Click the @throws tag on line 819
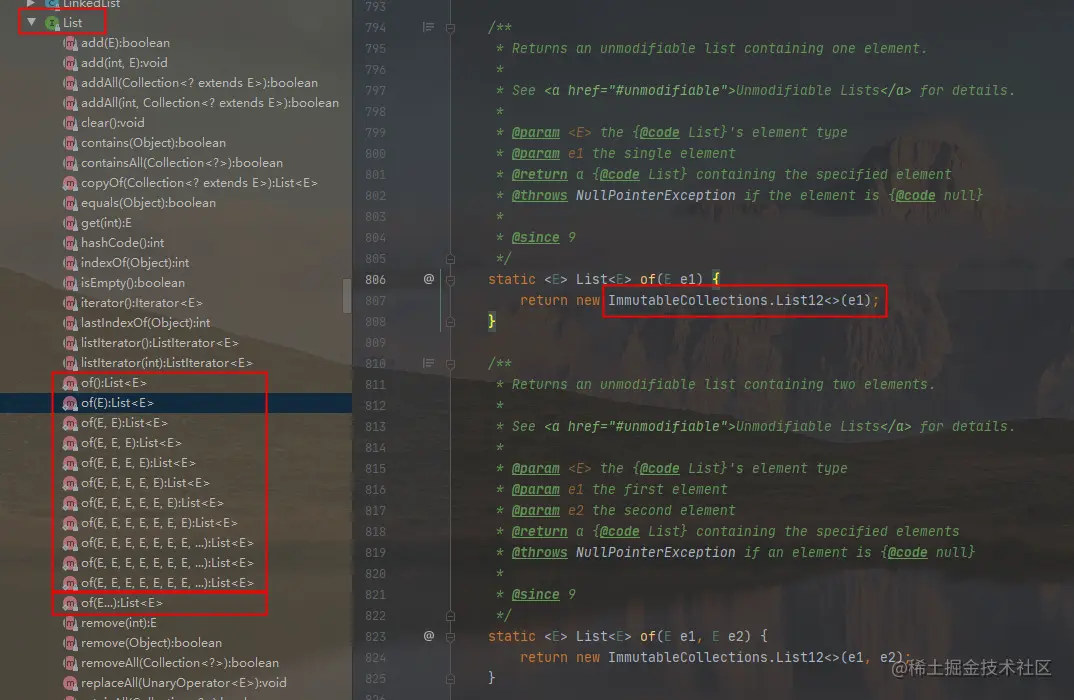 (540, 552)
